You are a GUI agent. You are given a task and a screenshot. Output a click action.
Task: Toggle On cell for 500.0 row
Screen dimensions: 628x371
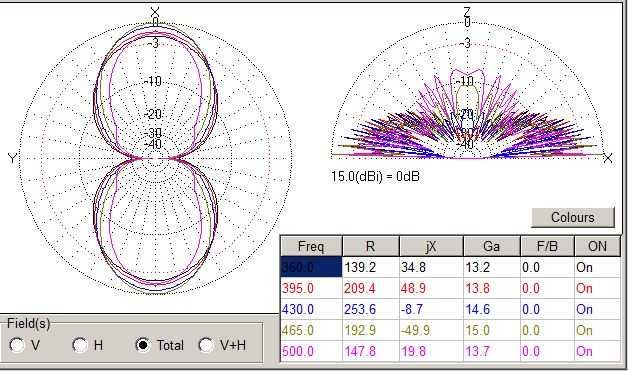[x=598, y=351]
